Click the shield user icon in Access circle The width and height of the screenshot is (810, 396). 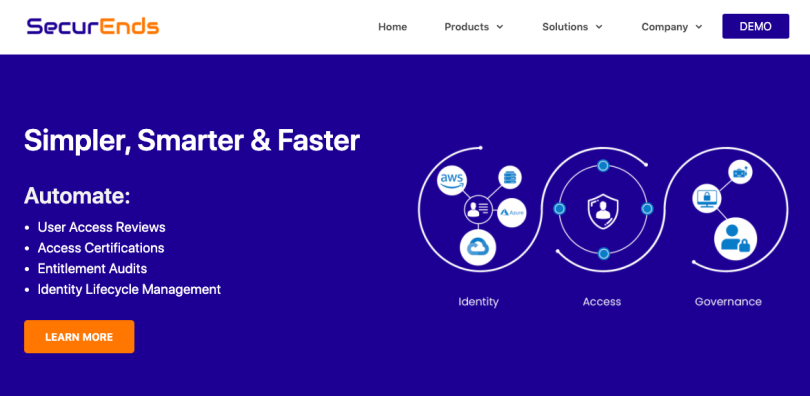point(603,211)
